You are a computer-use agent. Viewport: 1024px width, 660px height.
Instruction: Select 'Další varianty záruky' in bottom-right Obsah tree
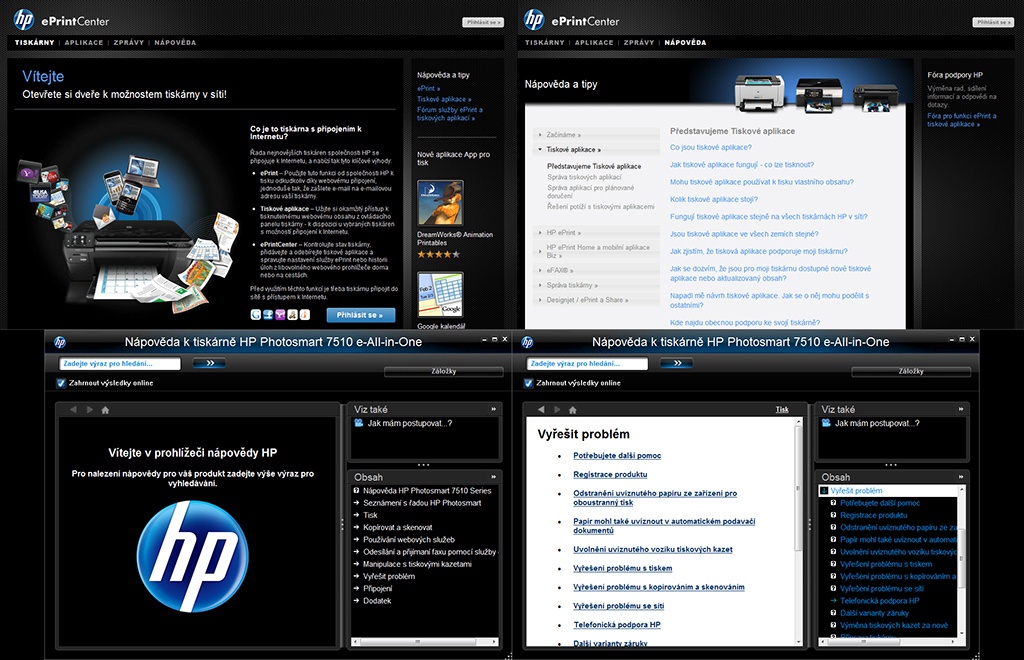click(874, 613)
